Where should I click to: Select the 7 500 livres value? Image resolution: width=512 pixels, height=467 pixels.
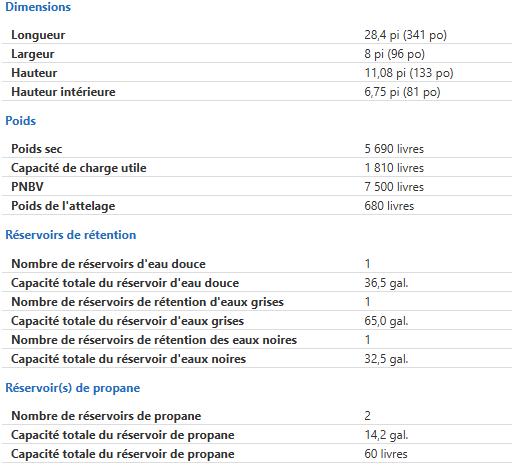click(394, 187)
